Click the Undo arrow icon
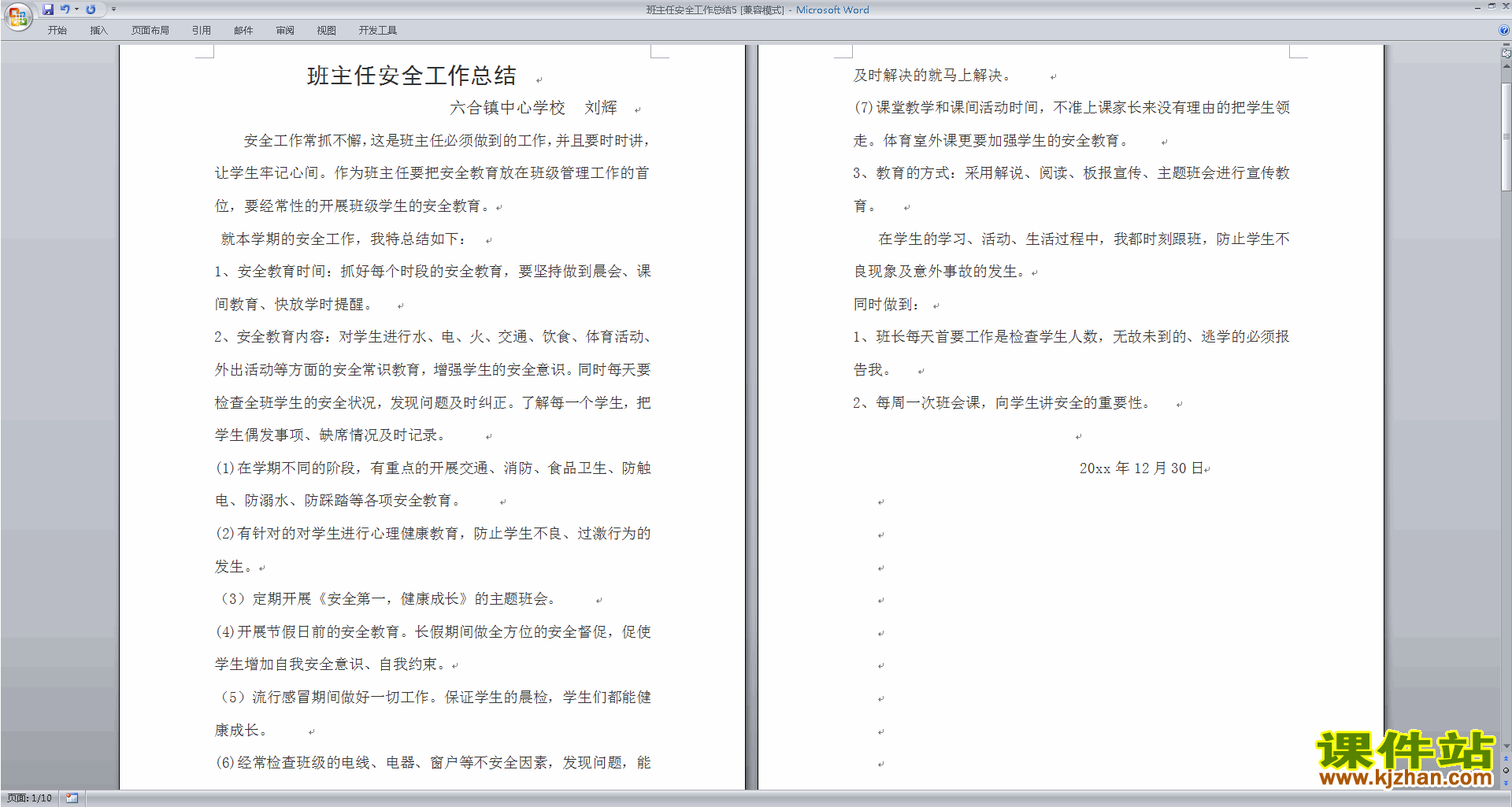The width and height of the screenshot is (1512, 807). click(65, 9)
